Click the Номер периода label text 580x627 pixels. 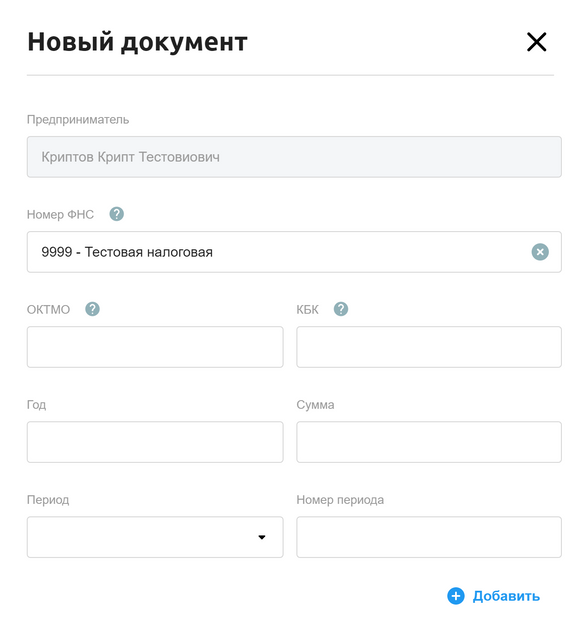(340, 500)
